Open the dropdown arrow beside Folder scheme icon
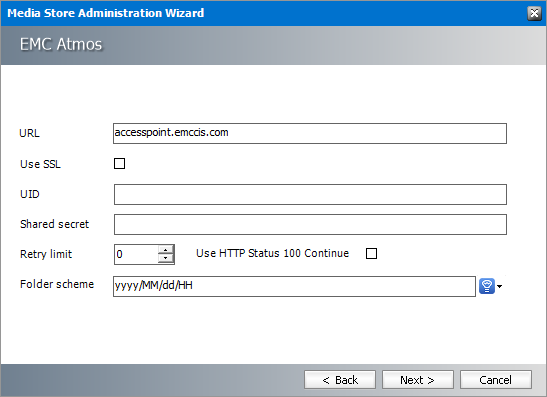 pos(500,286)
